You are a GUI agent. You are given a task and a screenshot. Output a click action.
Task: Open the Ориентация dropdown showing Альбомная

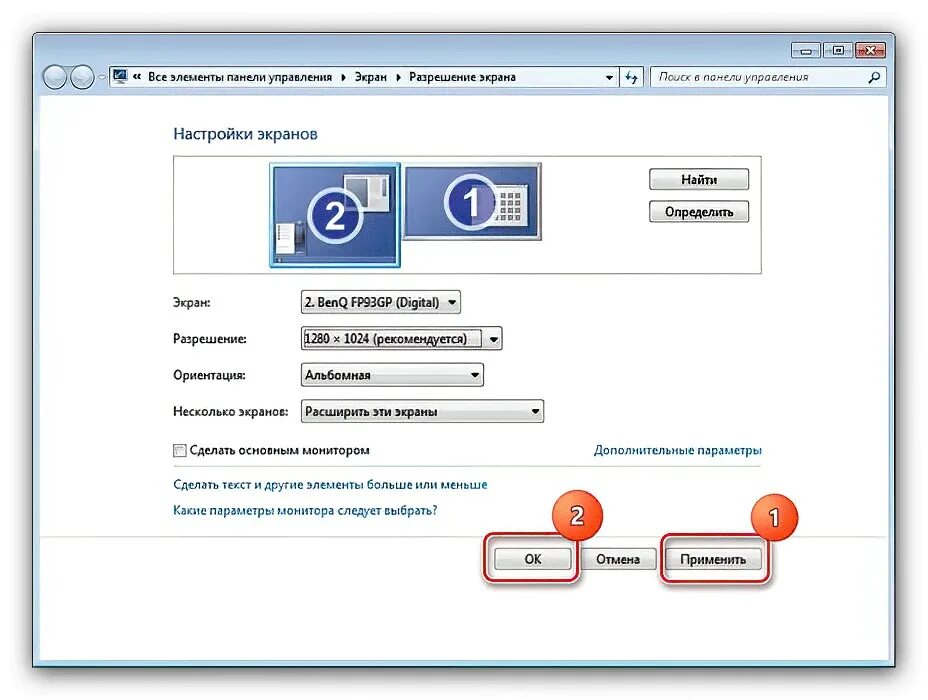tap(392, 375)
